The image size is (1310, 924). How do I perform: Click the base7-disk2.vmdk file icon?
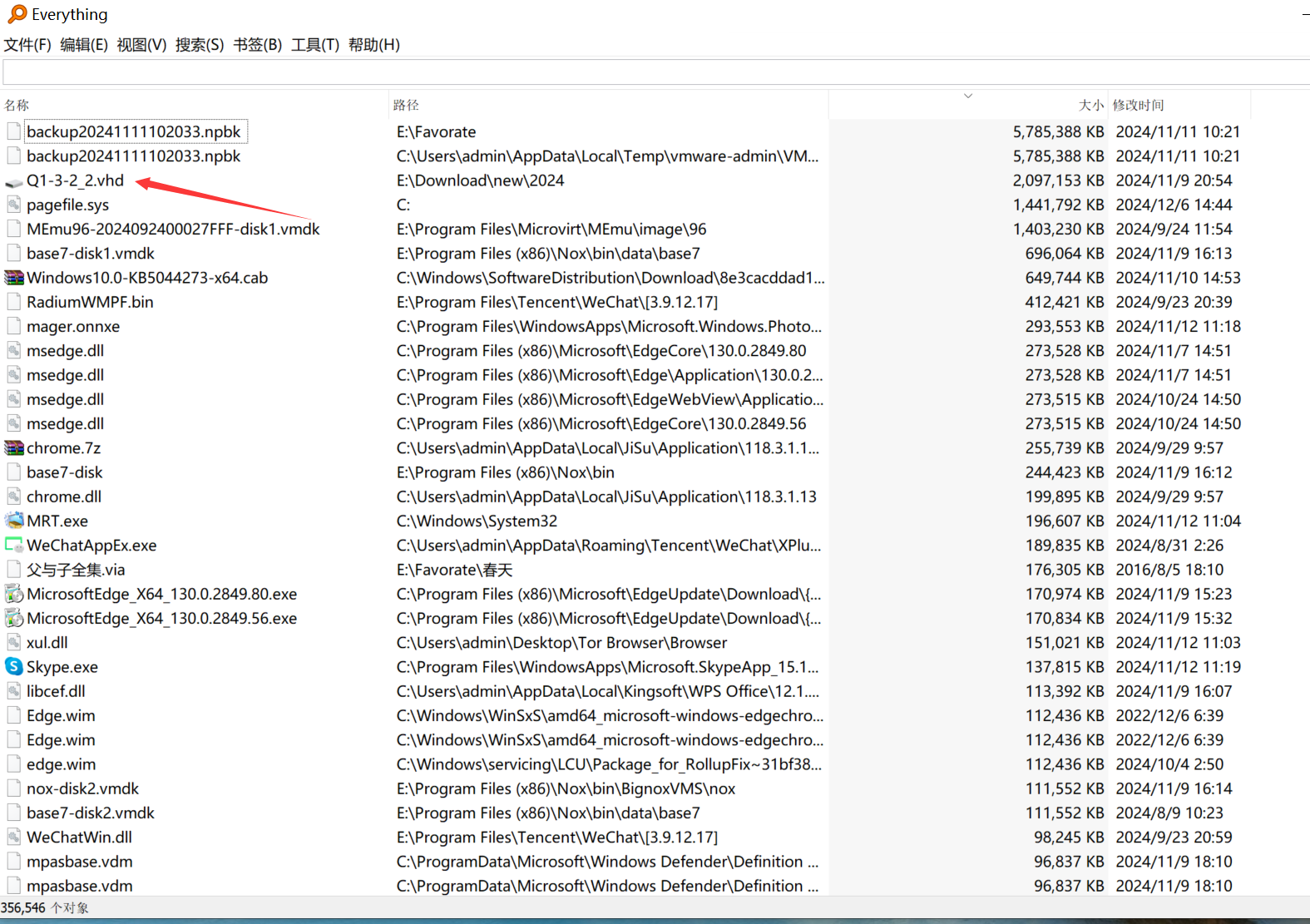14,813
